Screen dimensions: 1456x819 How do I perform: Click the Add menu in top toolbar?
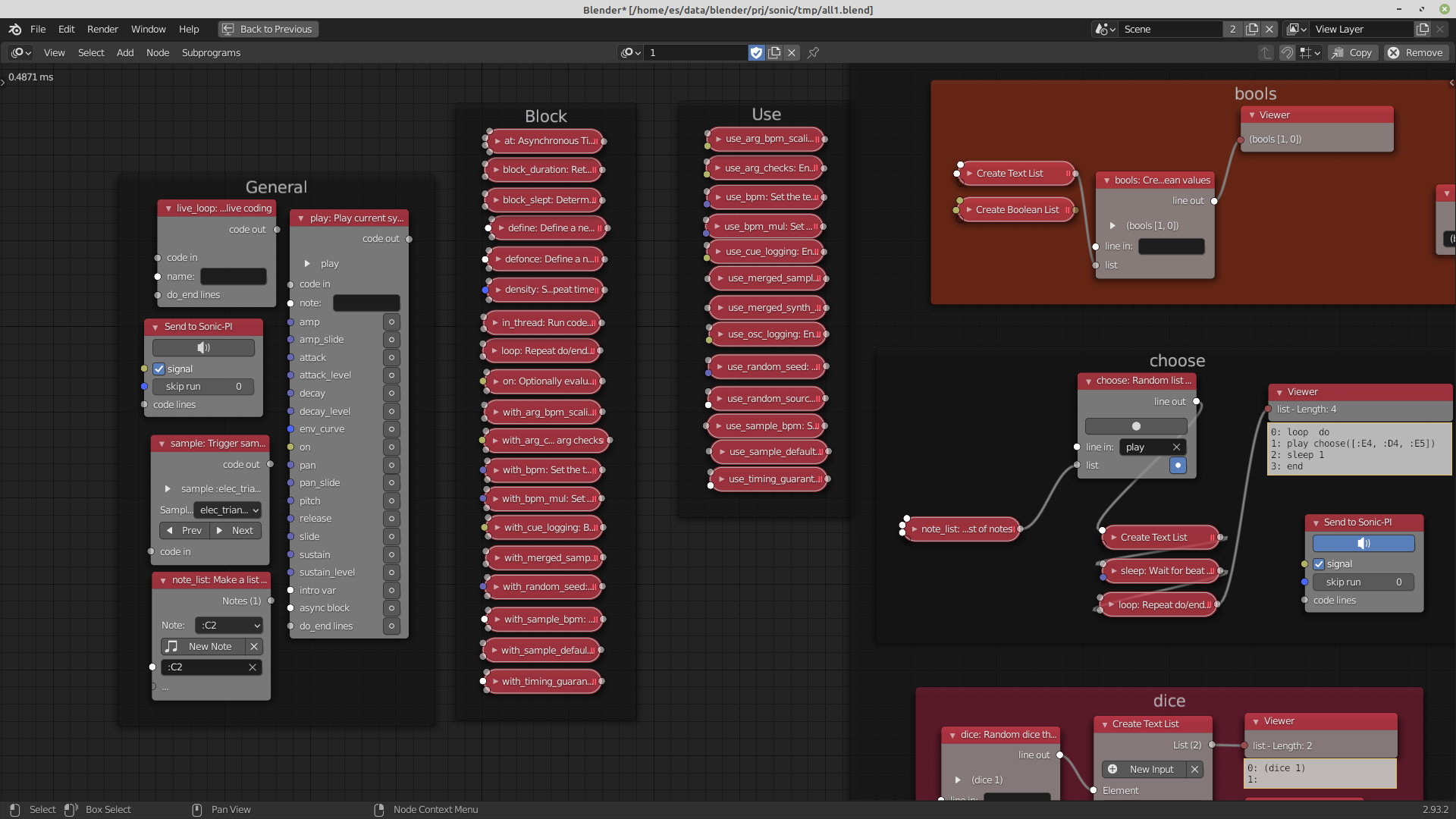click(x=124, y=52)
